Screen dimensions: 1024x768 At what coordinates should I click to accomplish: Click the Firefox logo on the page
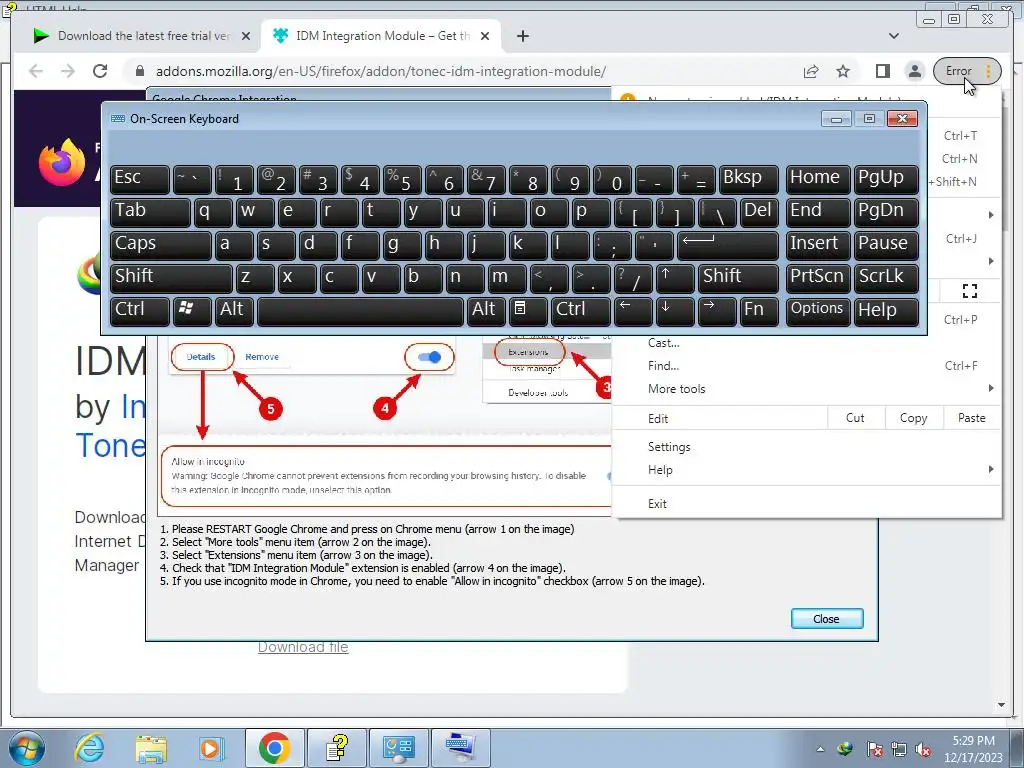[62, 163]
